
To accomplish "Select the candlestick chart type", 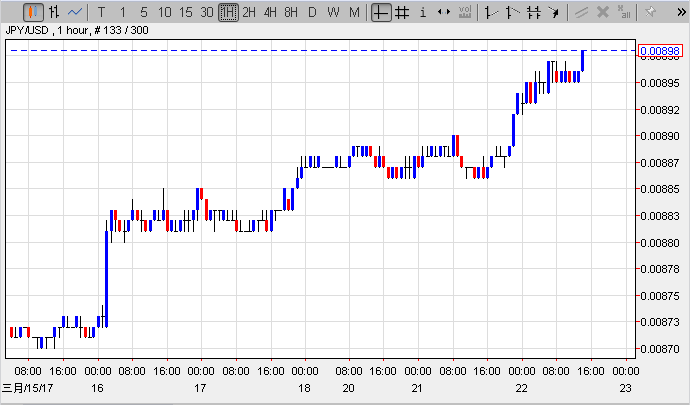I will pos(33,12).
